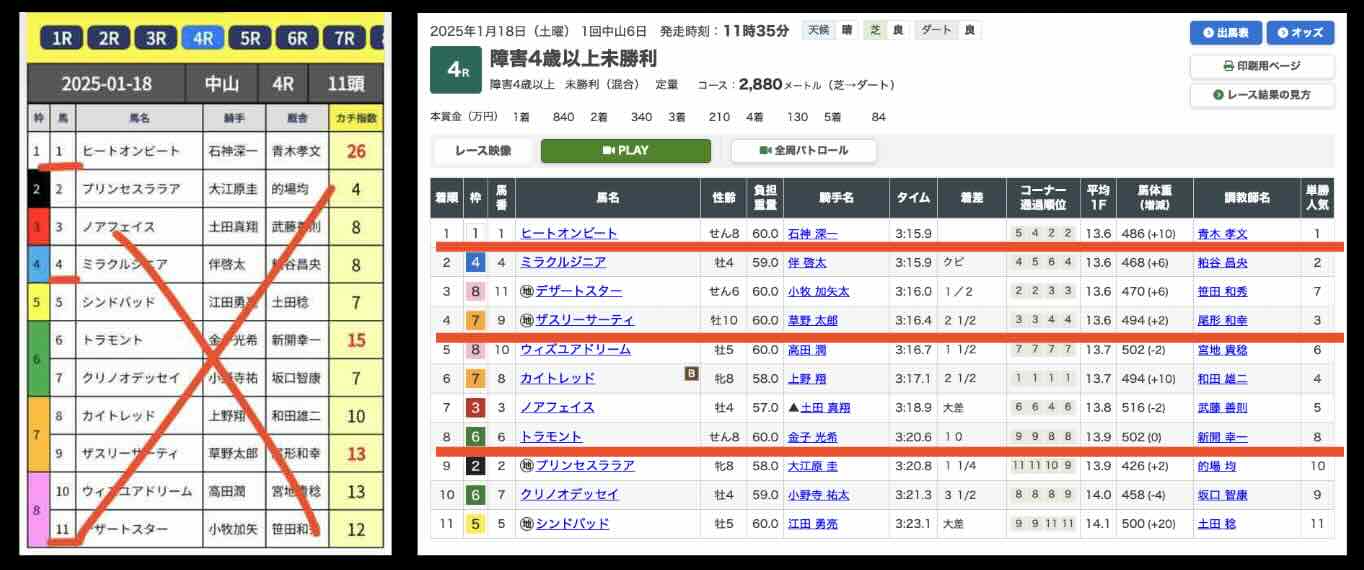Image resolution: width=1364 pixels, height=570 pixels.
Task: Open trainer 武藤 善則 link
Action: click(x=1222, y=407)
